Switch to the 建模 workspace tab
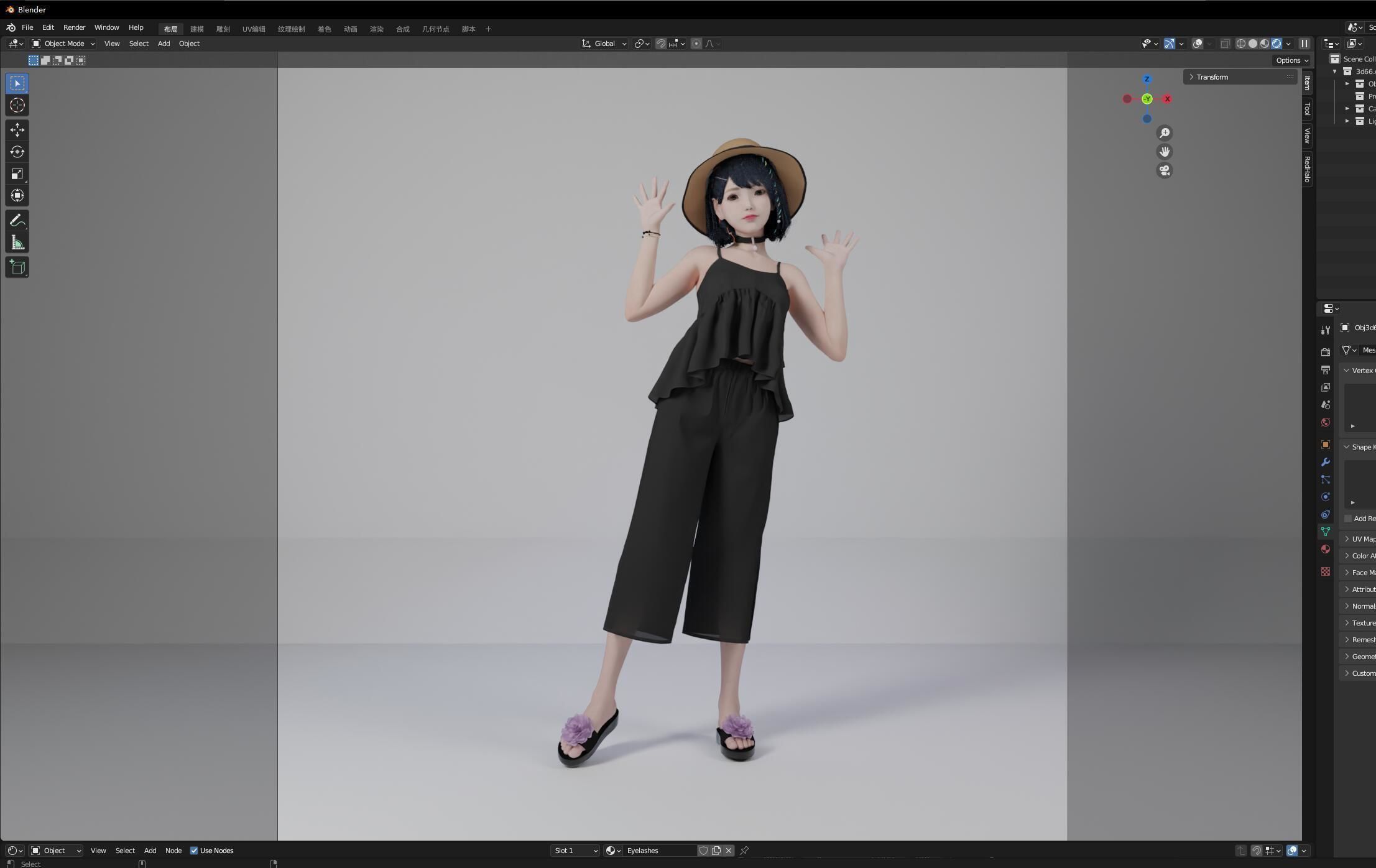 click(x=197, y=29)
